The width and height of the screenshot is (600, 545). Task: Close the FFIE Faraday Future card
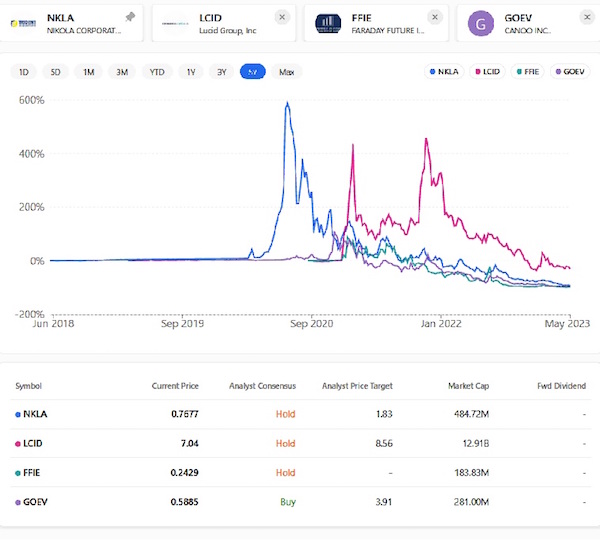coord(435,17)
